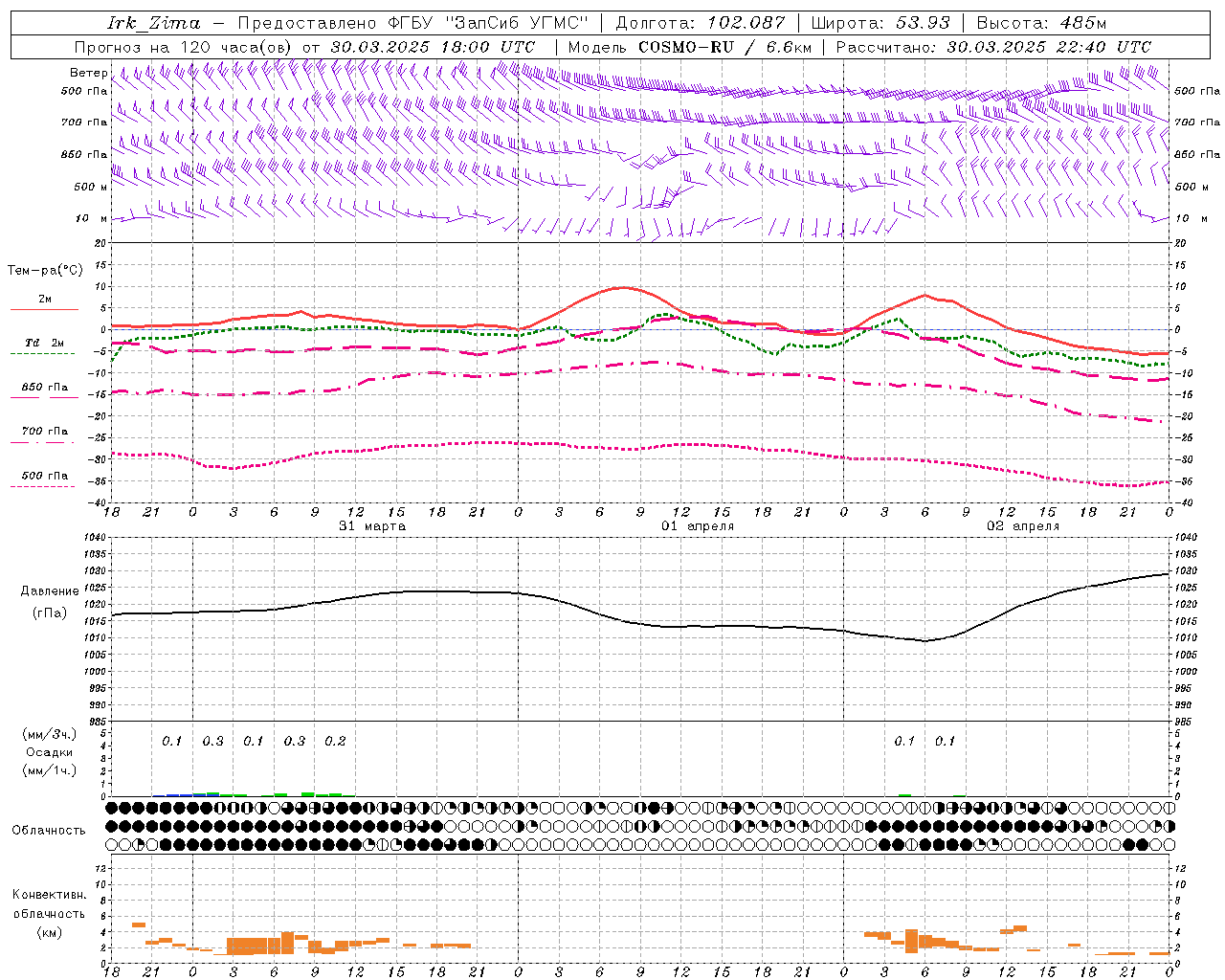
Task: Click the 'Тем-ра(°C)' temperature panel title
Action: (x=45, y=271)
